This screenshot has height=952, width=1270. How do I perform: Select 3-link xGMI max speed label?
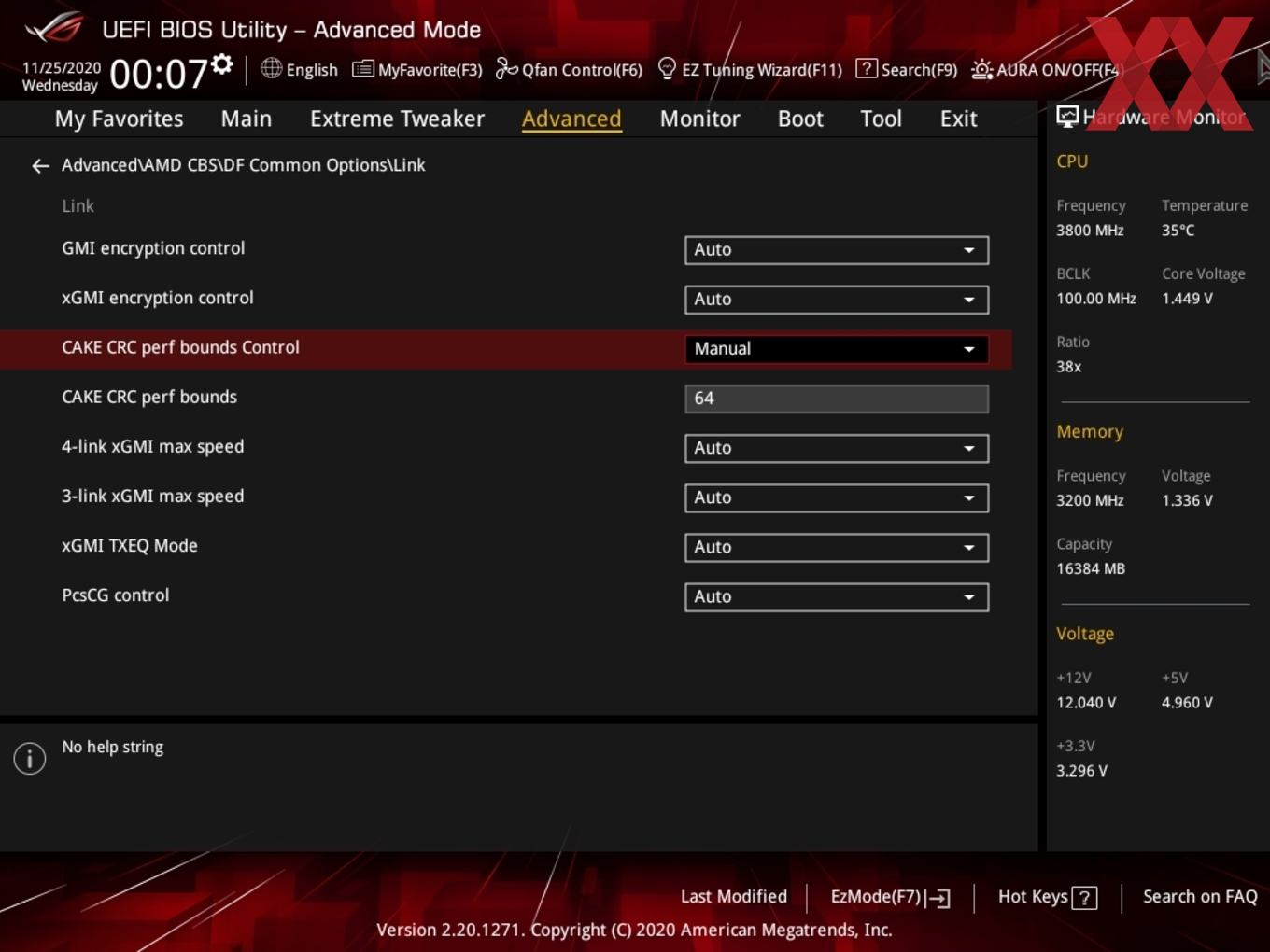pos(153,496)
